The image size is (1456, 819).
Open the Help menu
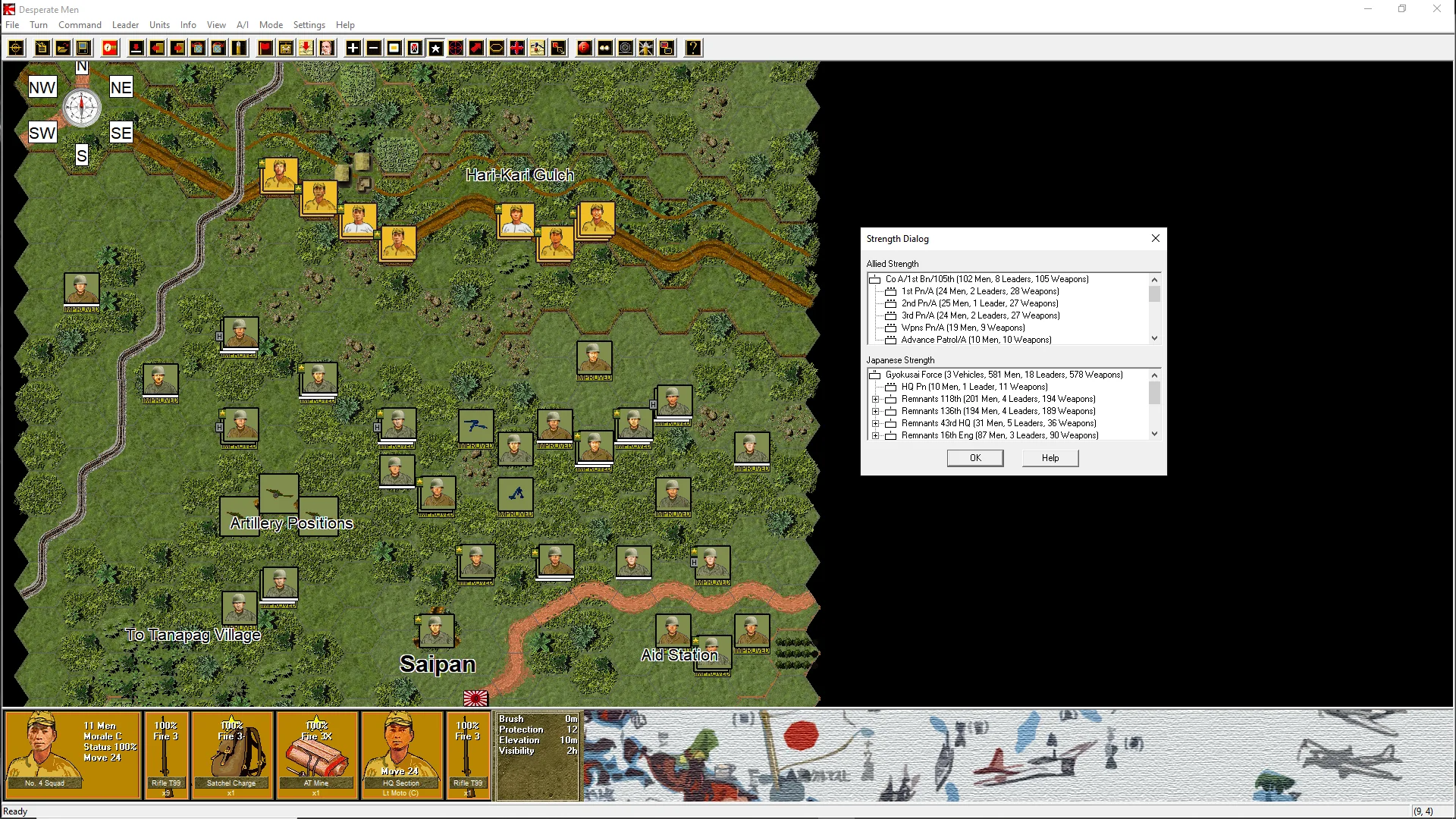345,25
